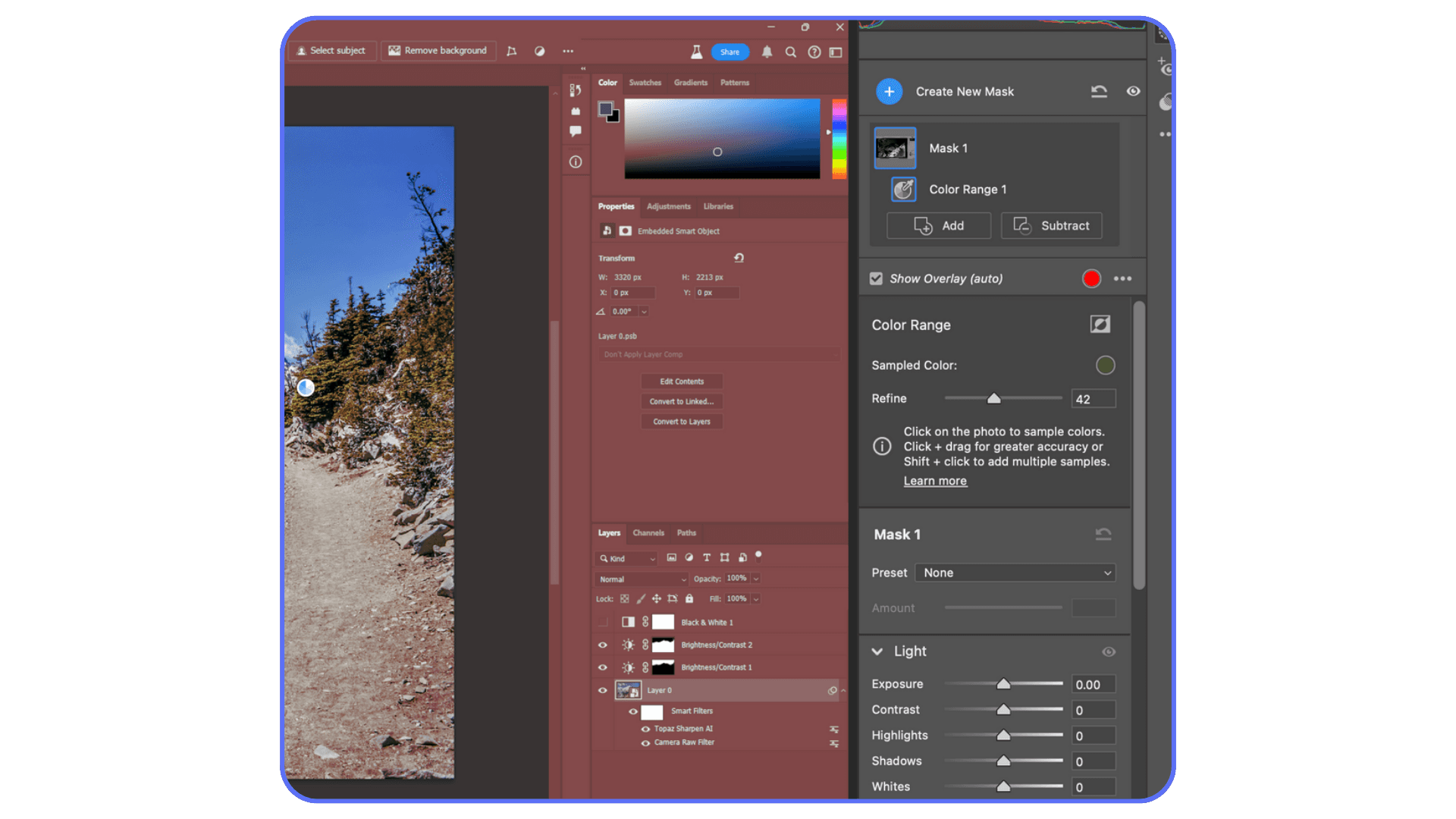Screen dimensions: 1456x819
Task: Open the Normal blend mode dropdown
Action: 641,579
